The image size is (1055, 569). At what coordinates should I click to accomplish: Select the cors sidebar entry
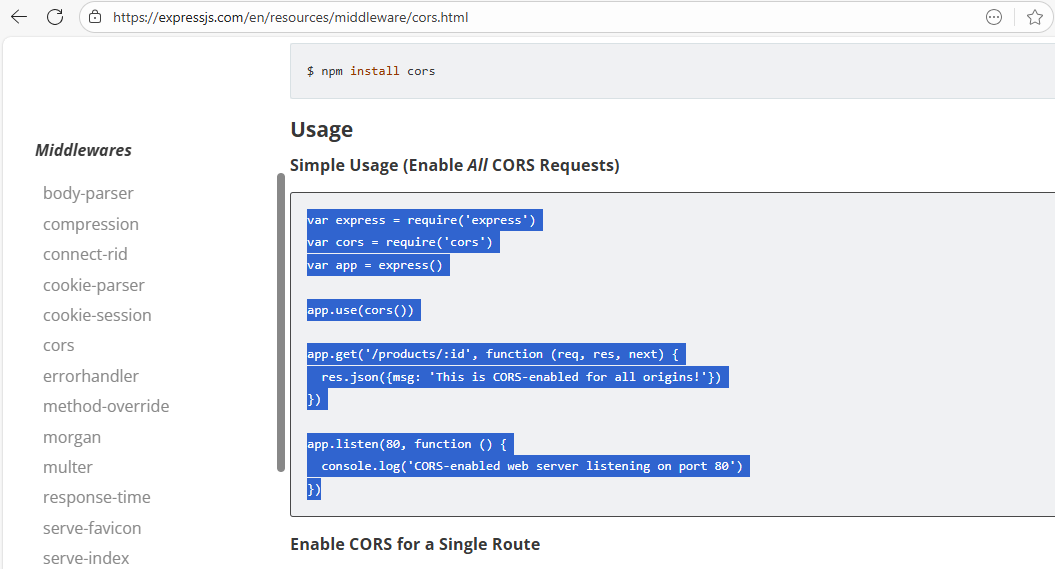click(59, 345)
